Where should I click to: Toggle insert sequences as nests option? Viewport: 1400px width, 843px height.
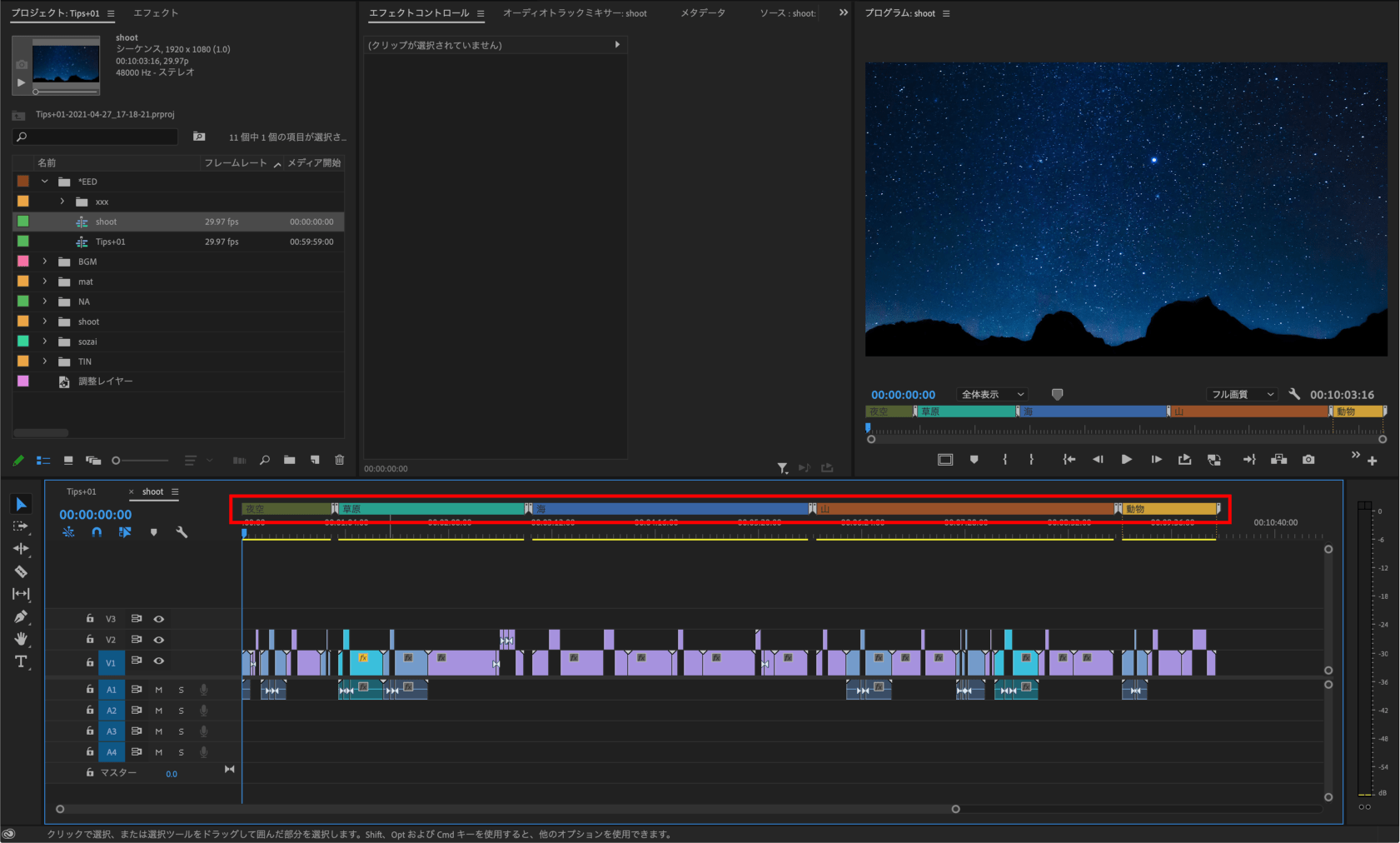(68, 532)
